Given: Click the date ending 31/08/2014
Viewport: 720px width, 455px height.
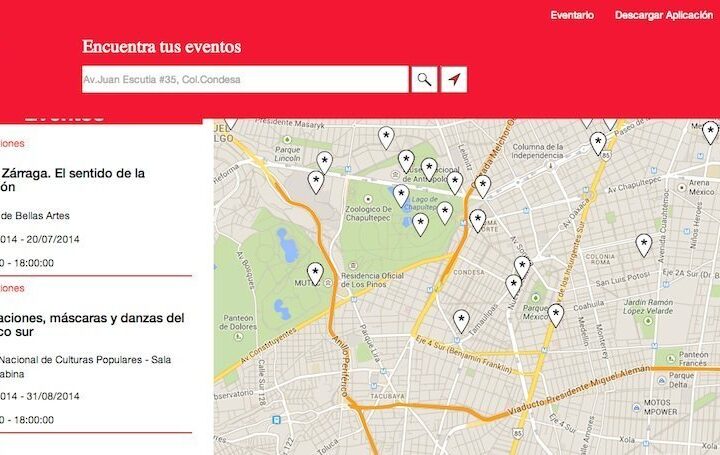Looking at the screenshot, I should (x=39, y=396).
